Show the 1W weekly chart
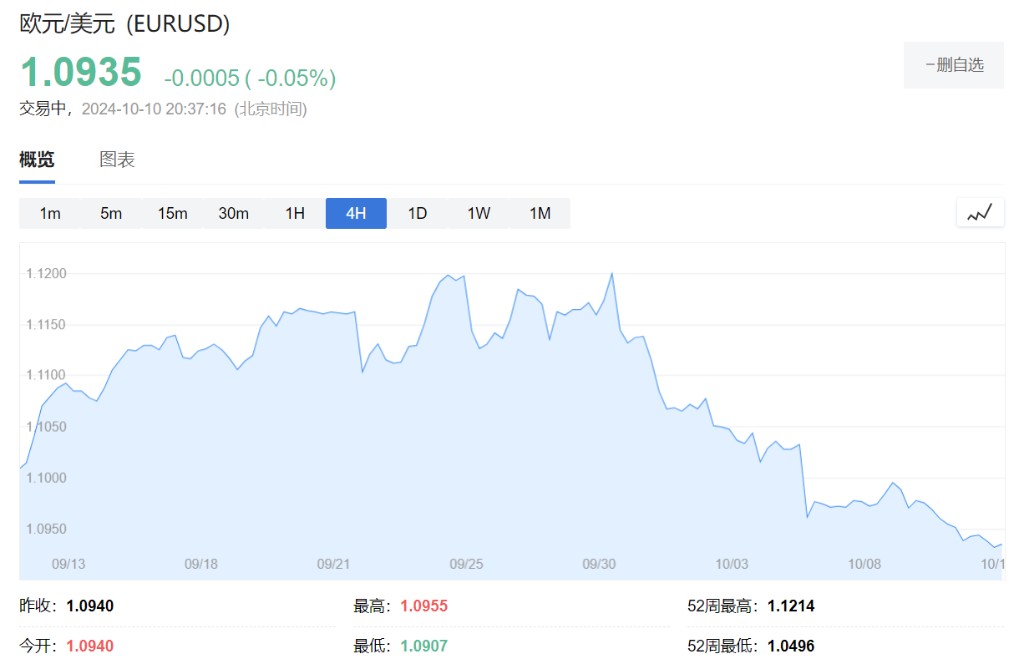Viewport: 1024px width, 666px height. pyautogui.click(x=479, y=213)
